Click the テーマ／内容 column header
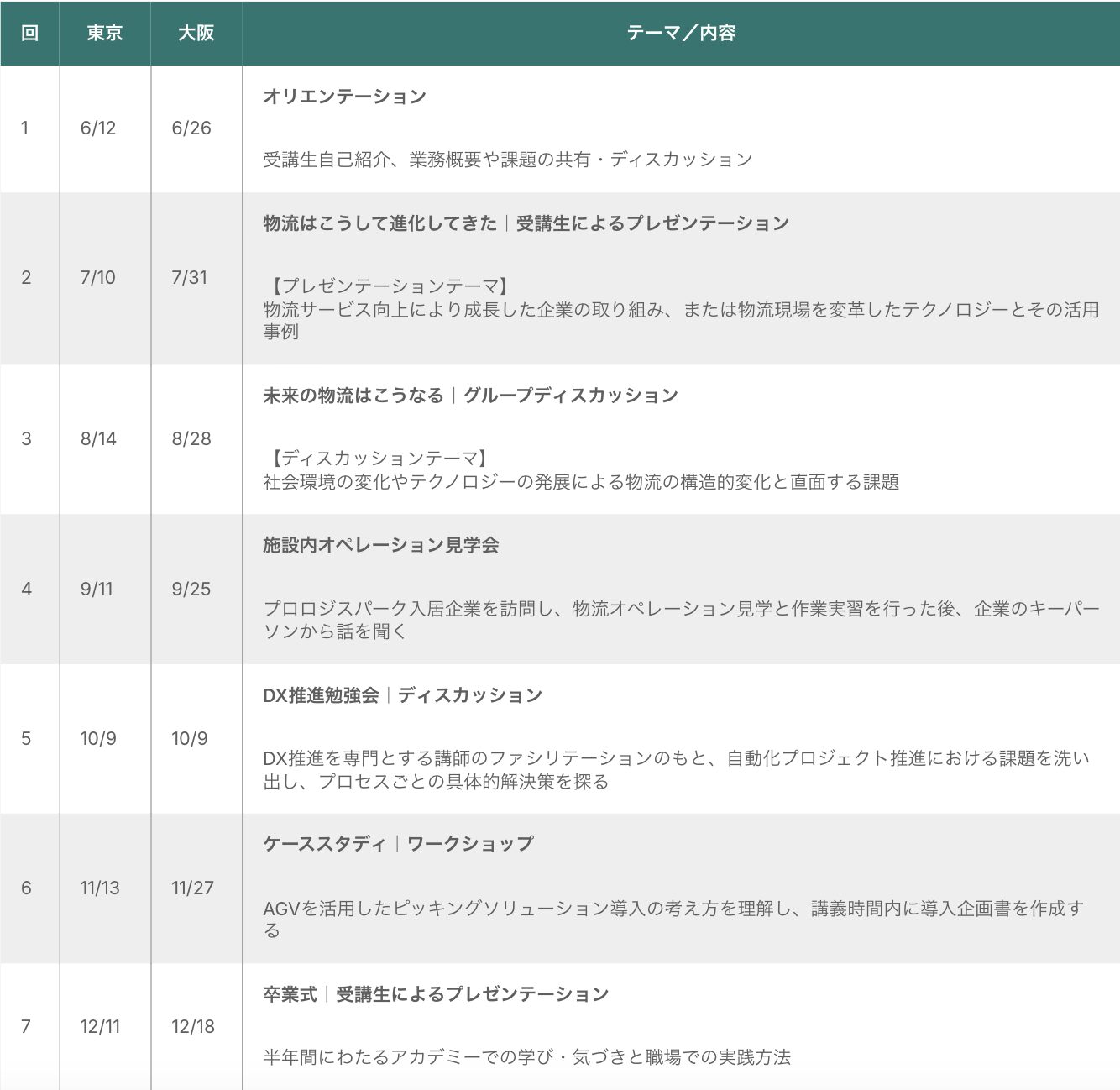This screenshot has width=1120, height=1090. [x=681, y=33]
